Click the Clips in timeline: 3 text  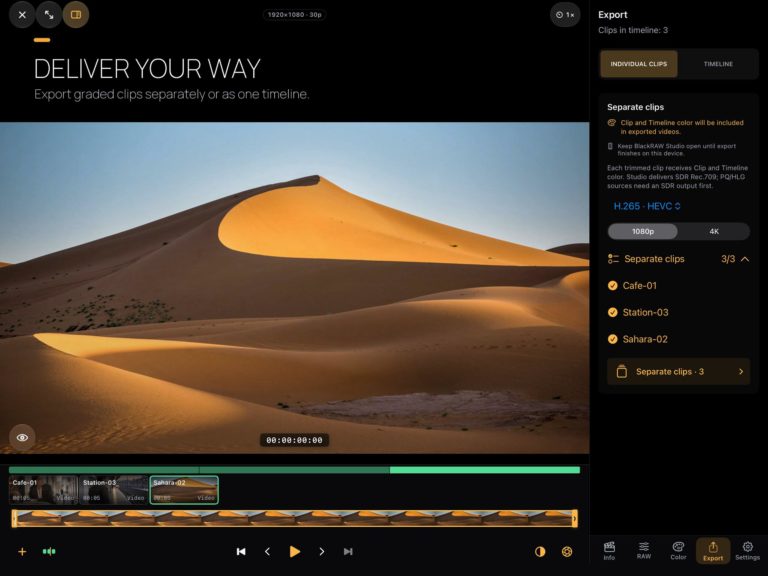(x=633, y=30)
